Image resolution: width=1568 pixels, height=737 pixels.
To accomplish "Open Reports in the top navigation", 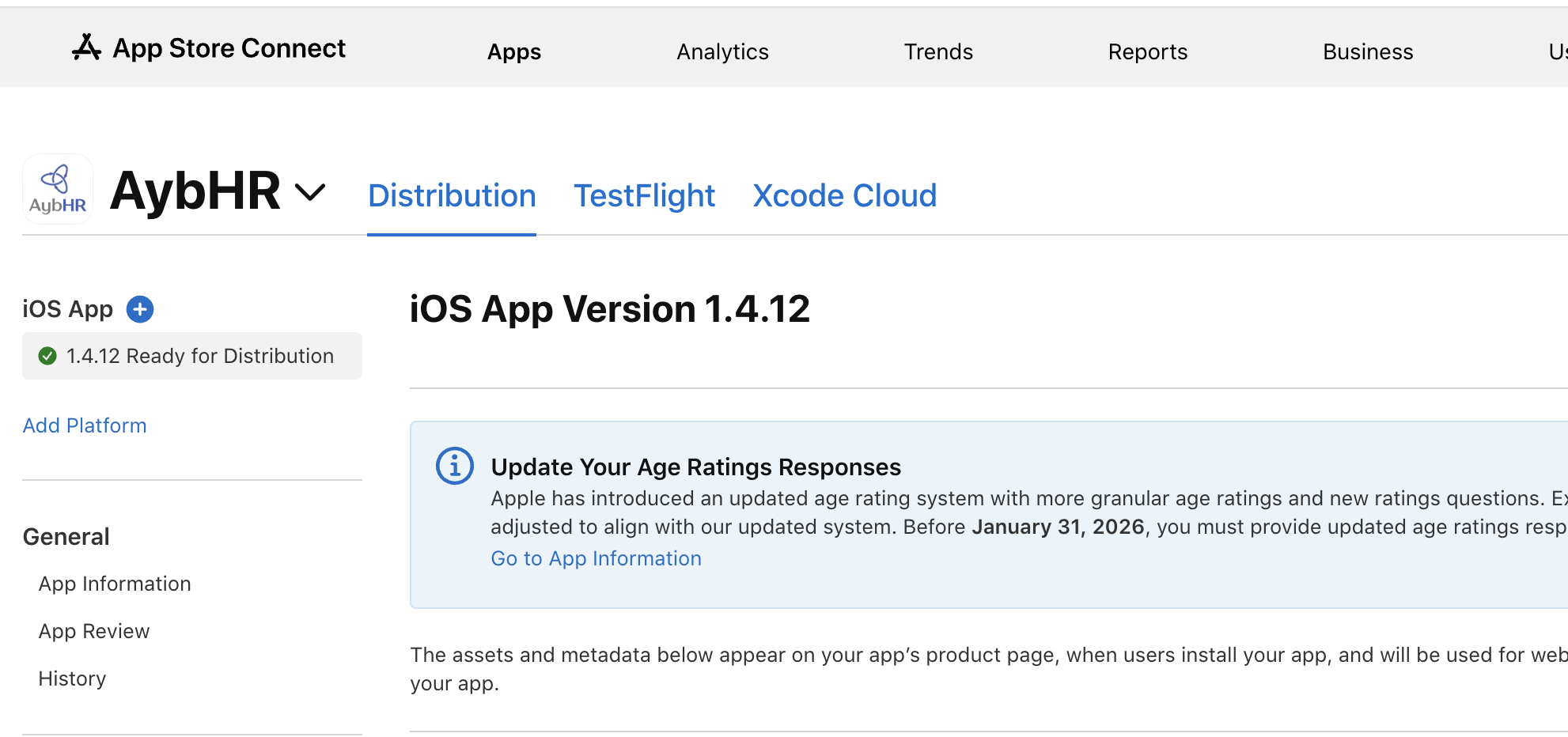I will (x=1147, y=52).
